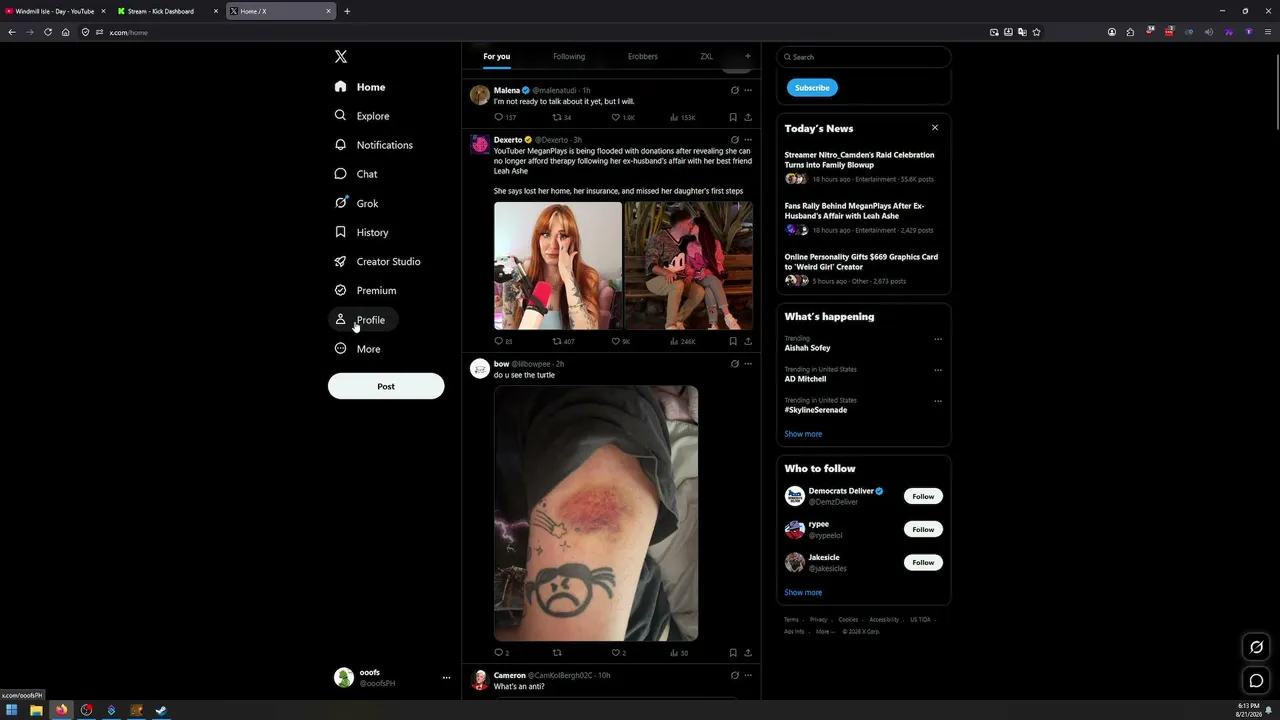1280x720 pixels.
Task: Open more options on Dexerto's post
Action: (x=748, y=140)
